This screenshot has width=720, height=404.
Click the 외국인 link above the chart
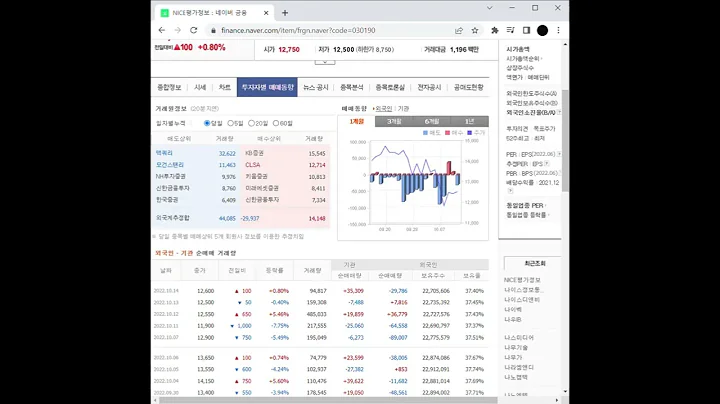(384, 109)
